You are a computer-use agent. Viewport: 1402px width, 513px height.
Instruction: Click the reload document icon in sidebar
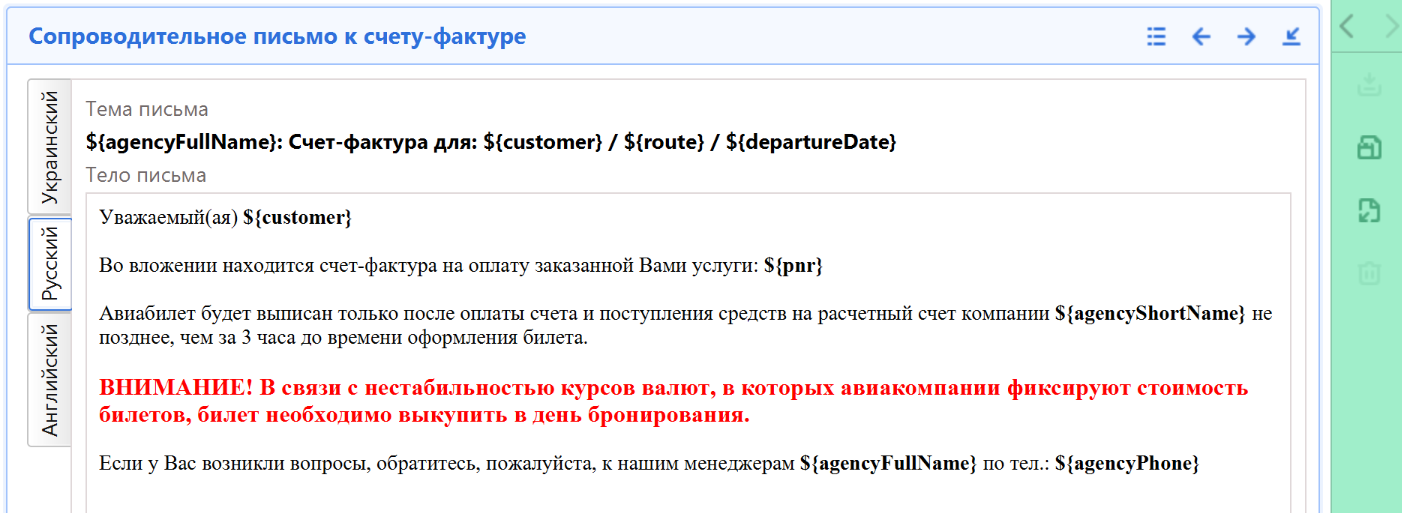[1368, 210]
